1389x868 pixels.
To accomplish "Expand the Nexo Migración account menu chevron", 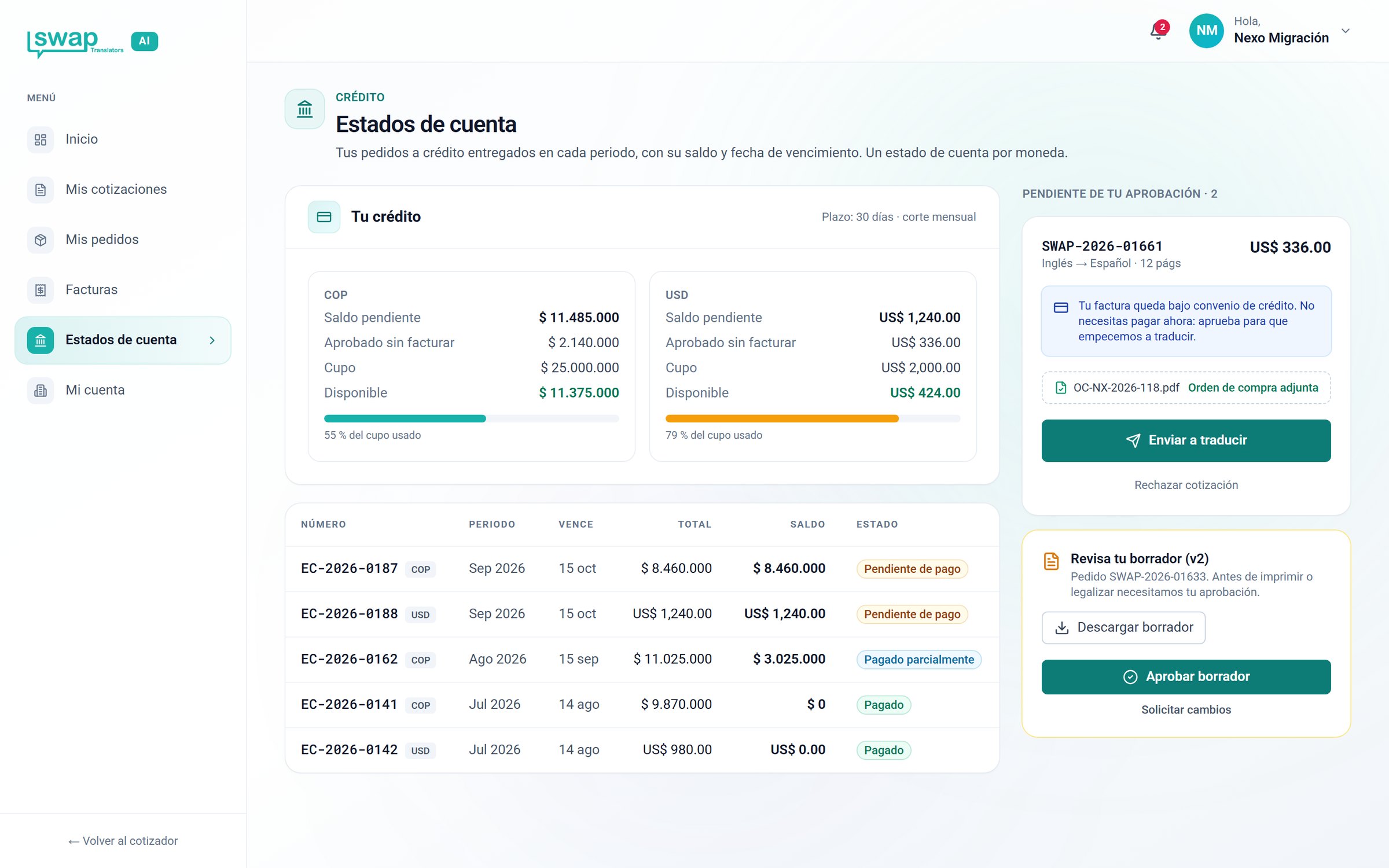I will pyautogui.click(x=1346, y=31).
